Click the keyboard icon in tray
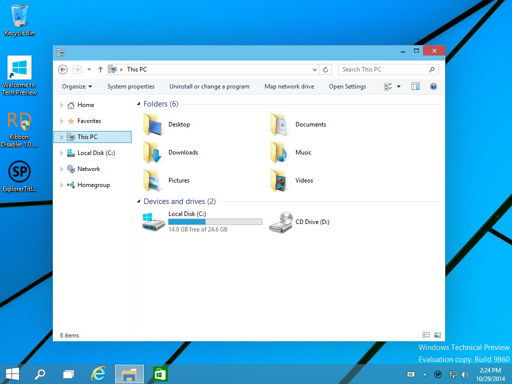This screenshot has height=384, width=512. coord(411,375)
